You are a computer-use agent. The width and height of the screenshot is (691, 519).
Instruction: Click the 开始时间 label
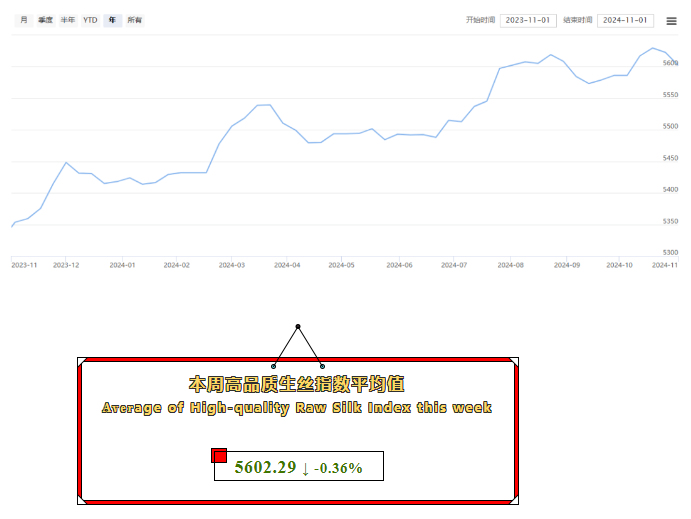click(481, 20)
